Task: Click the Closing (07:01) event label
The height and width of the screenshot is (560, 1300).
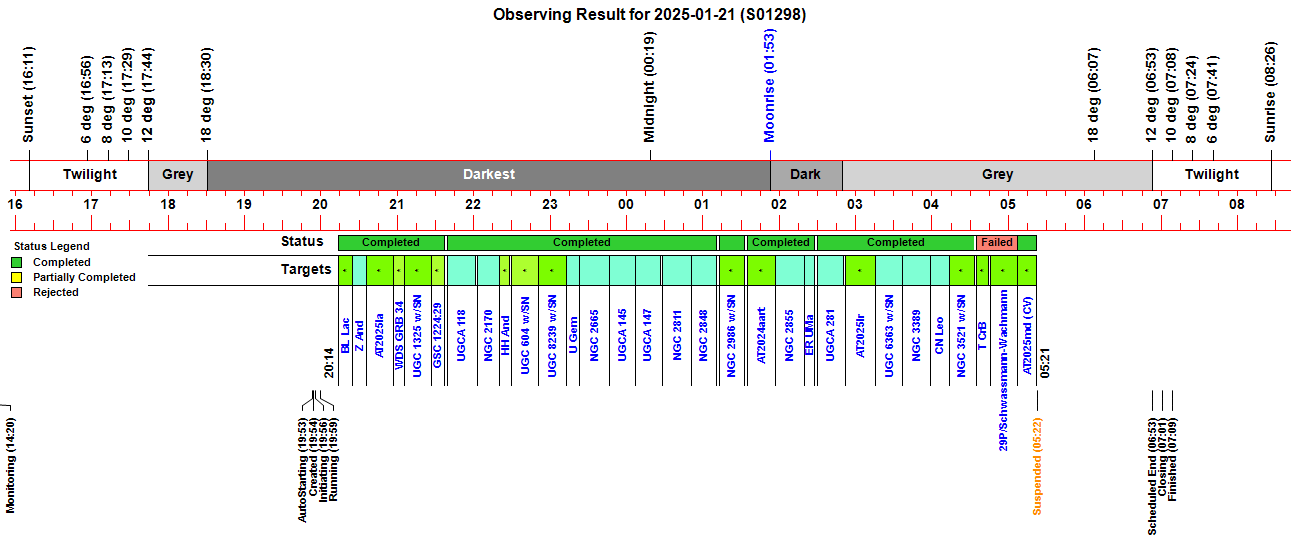Action: click(1162, 455)
